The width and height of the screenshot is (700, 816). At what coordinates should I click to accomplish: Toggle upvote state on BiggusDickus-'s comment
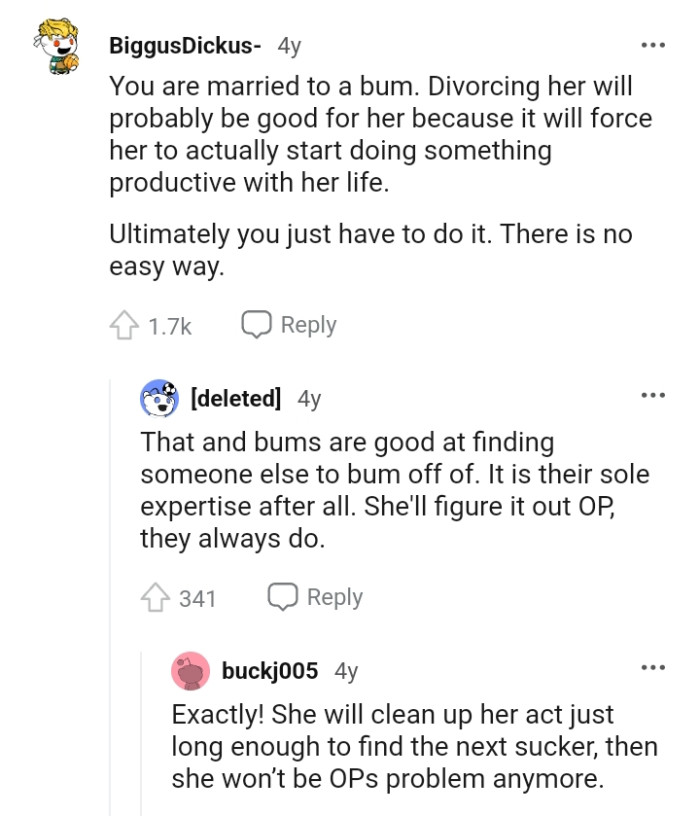122,324
